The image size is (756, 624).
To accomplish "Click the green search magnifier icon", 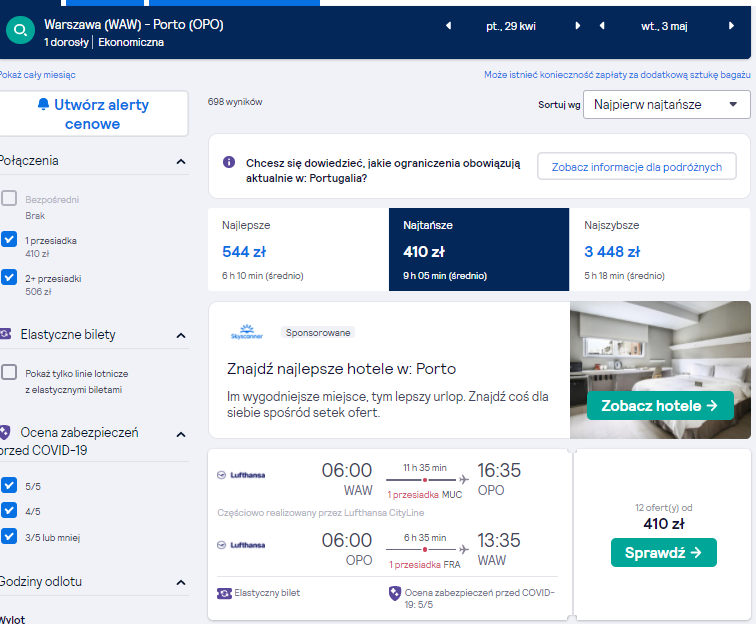I will (x=20, y=30).
